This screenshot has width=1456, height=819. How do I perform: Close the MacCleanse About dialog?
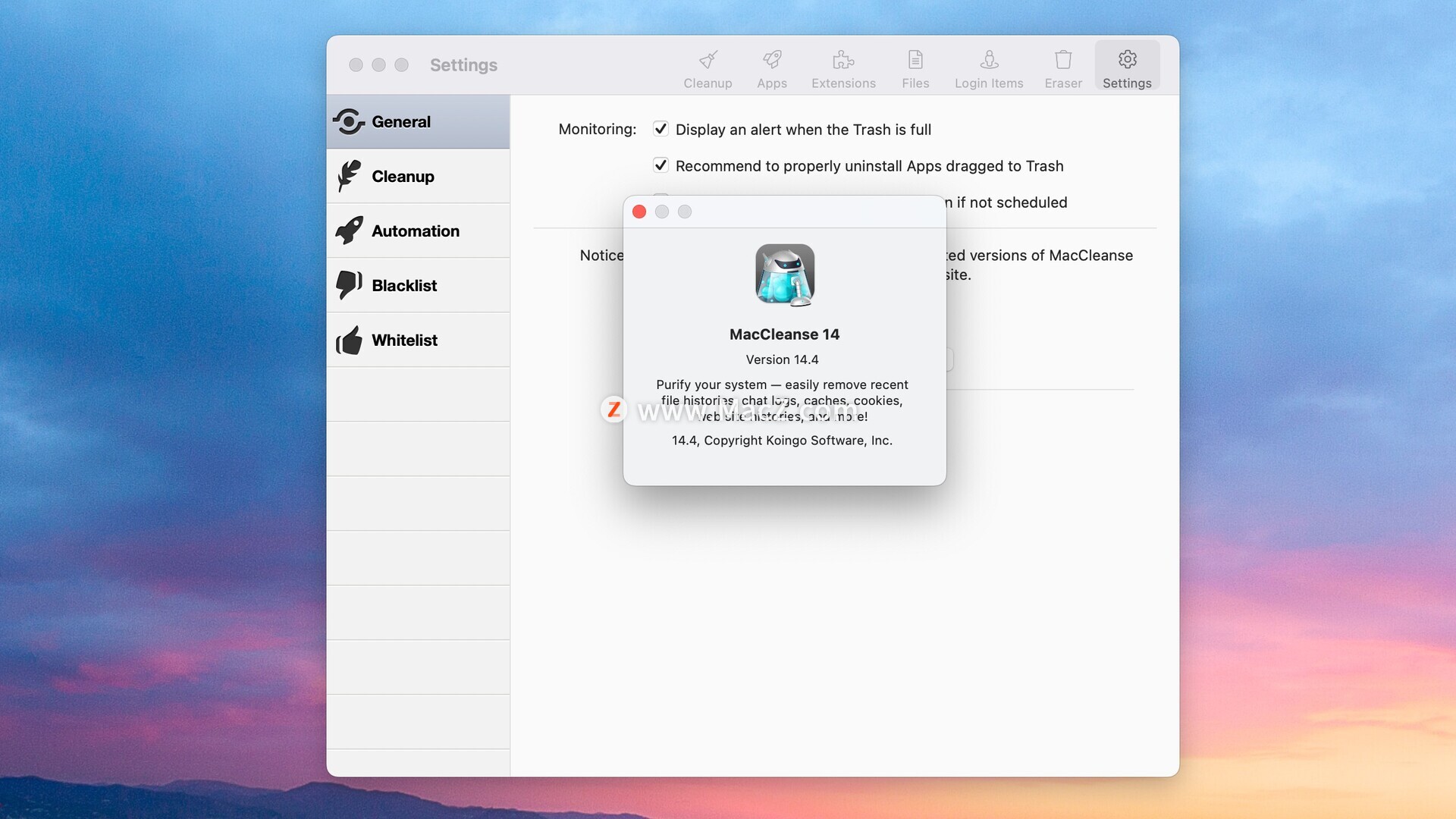point(639,212)
